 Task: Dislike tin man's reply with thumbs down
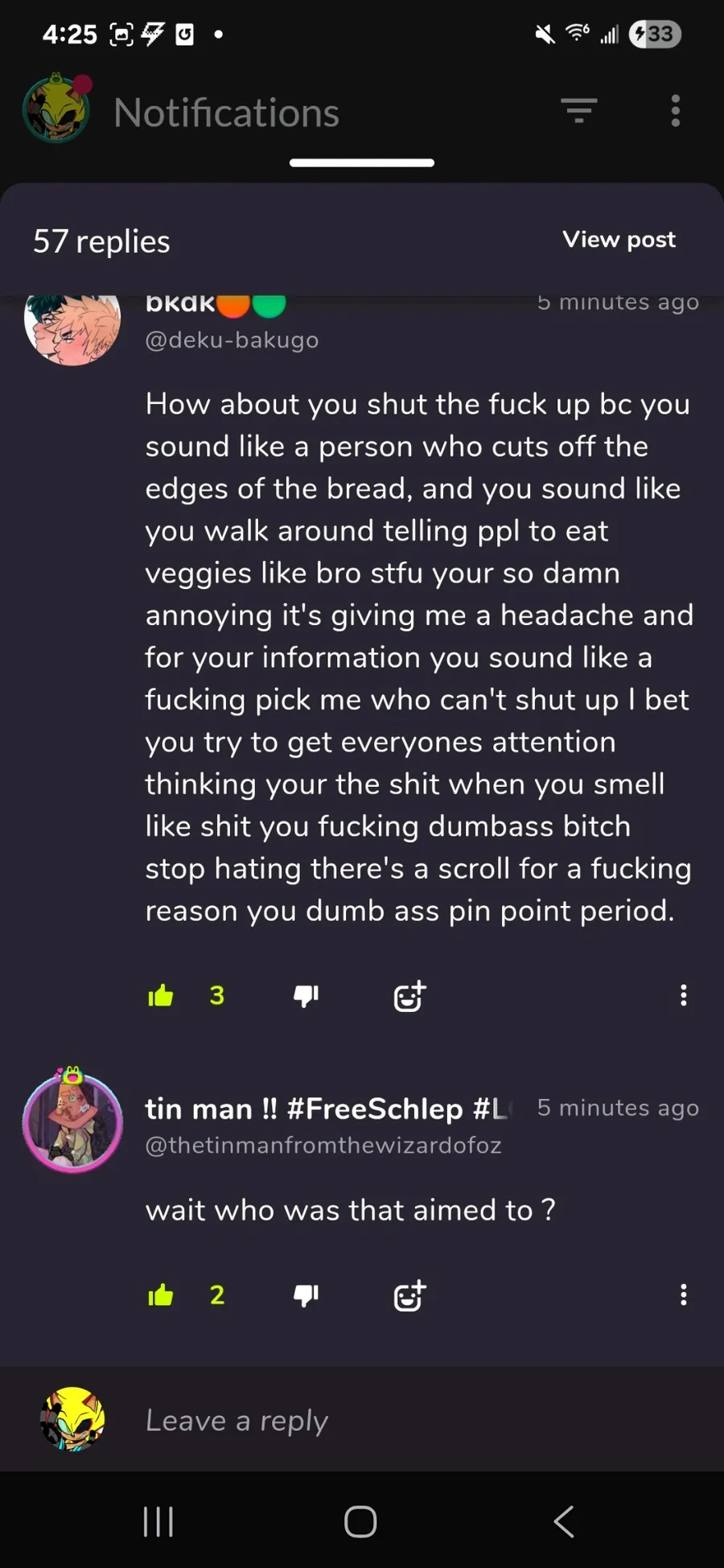306,1295
